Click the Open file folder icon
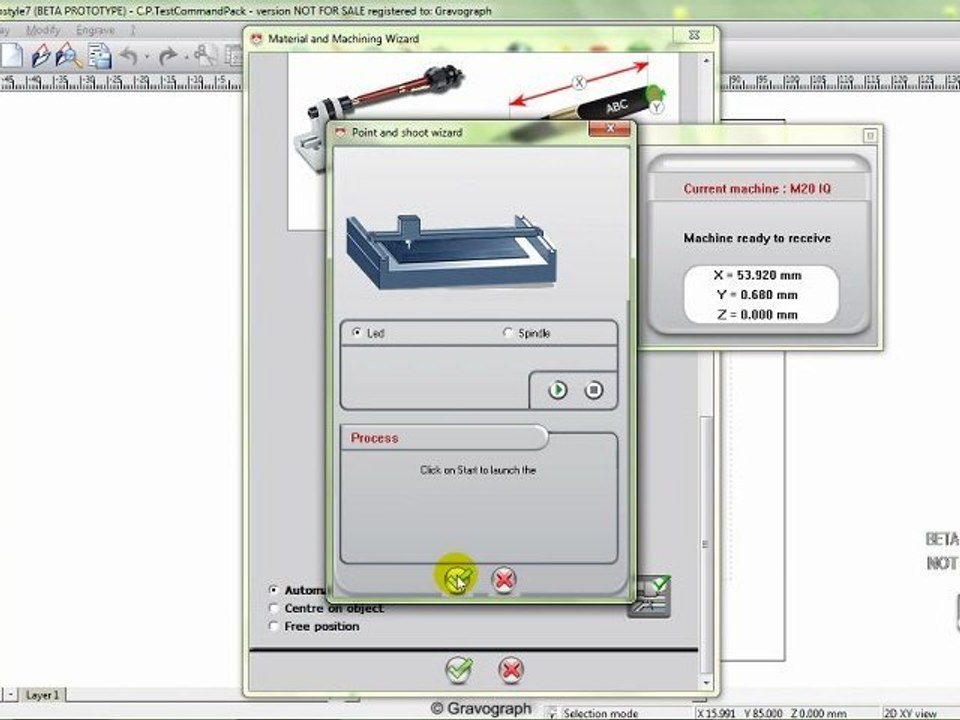Screen dimensions: 960x720 tap(40, 56)
